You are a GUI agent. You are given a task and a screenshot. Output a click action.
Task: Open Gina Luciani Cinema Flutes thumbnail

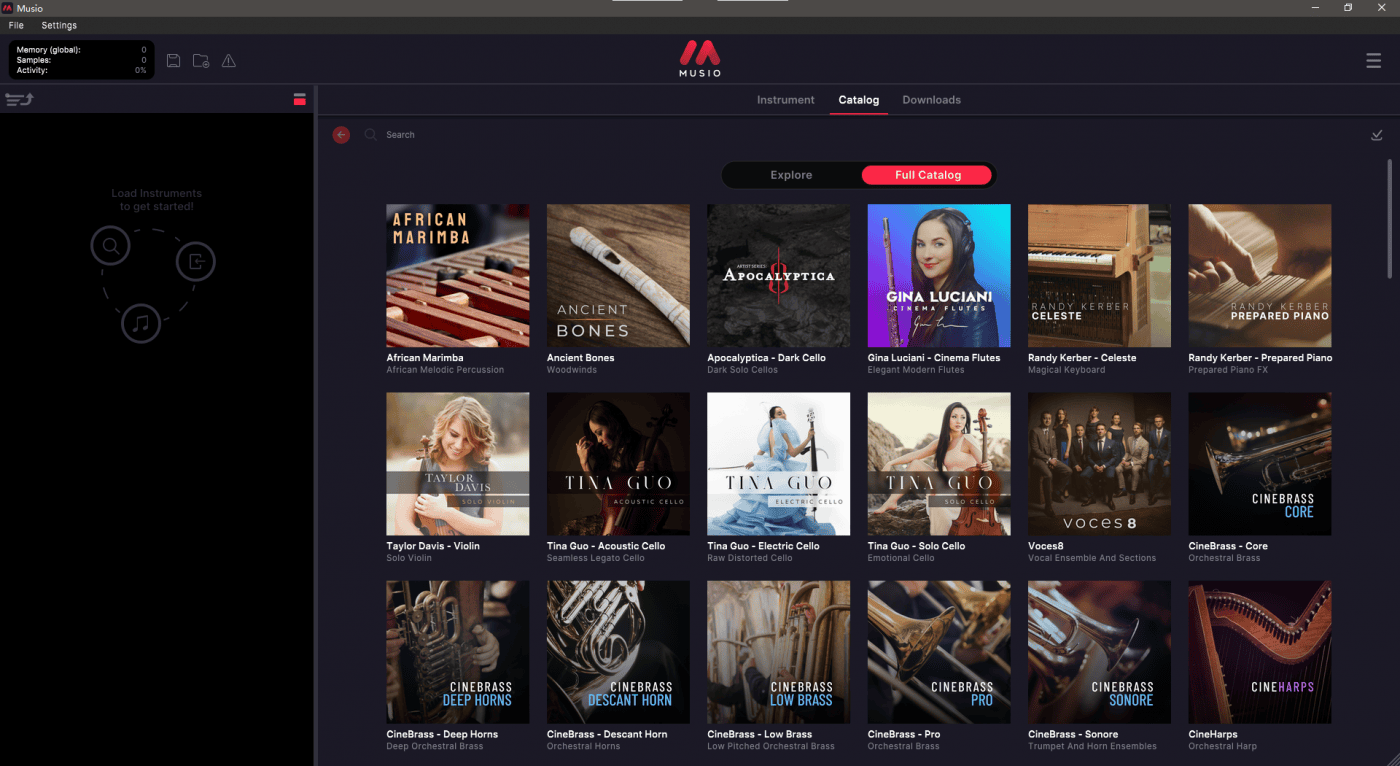[939, 276]
